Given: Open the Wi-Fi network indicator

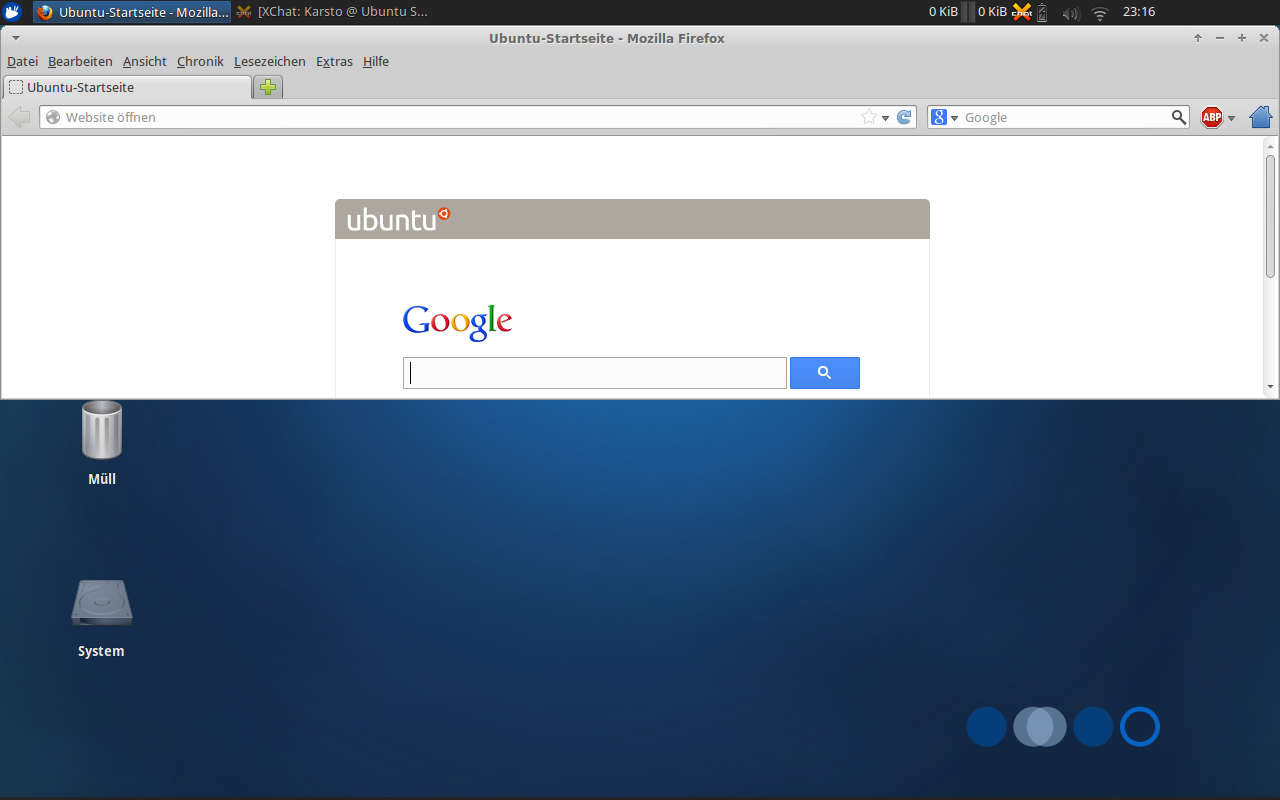Looking at the screenshot, I should tap(1100, 13).
